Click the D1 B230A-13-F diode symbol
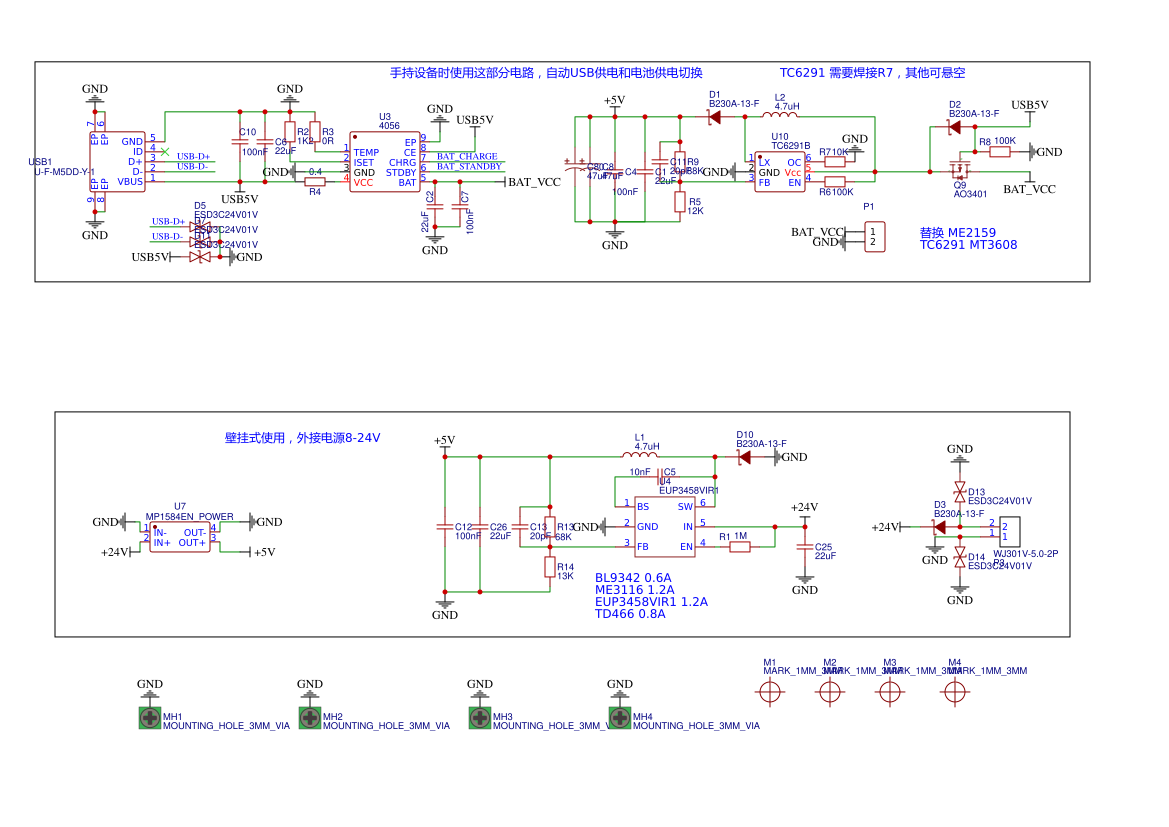The height and width of the screenshot is (827, 1169). pyautogui.click(x=714, y=117)
